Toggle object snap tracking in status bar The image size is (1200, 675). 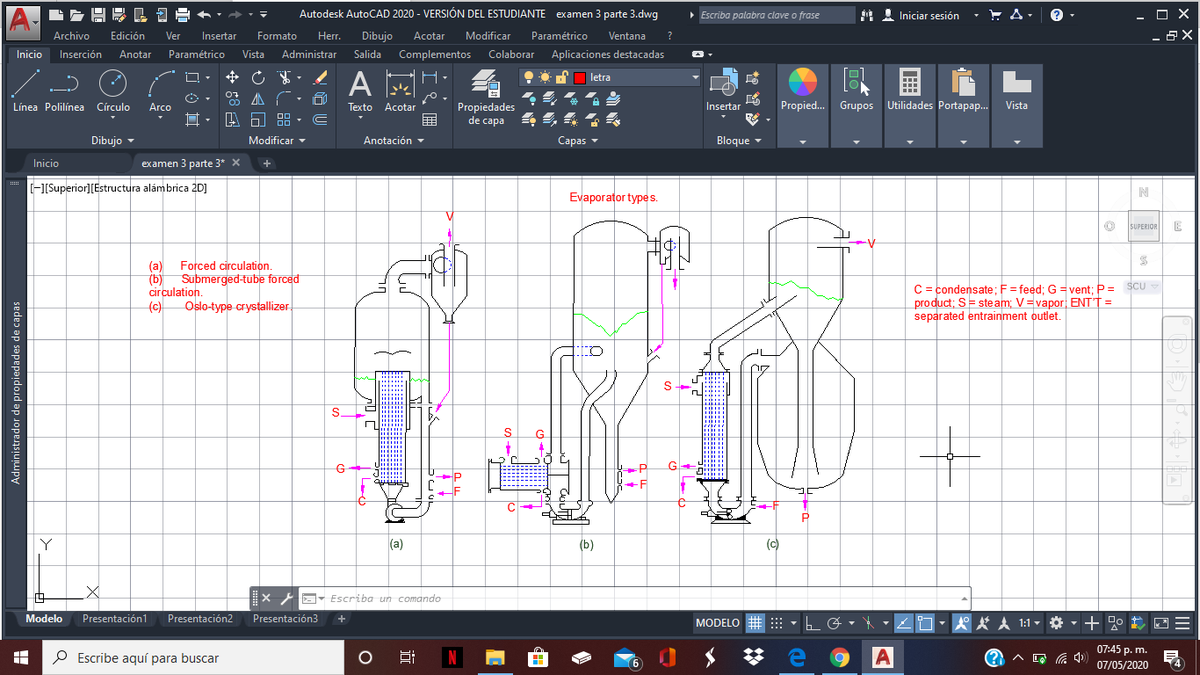[903, 623]
